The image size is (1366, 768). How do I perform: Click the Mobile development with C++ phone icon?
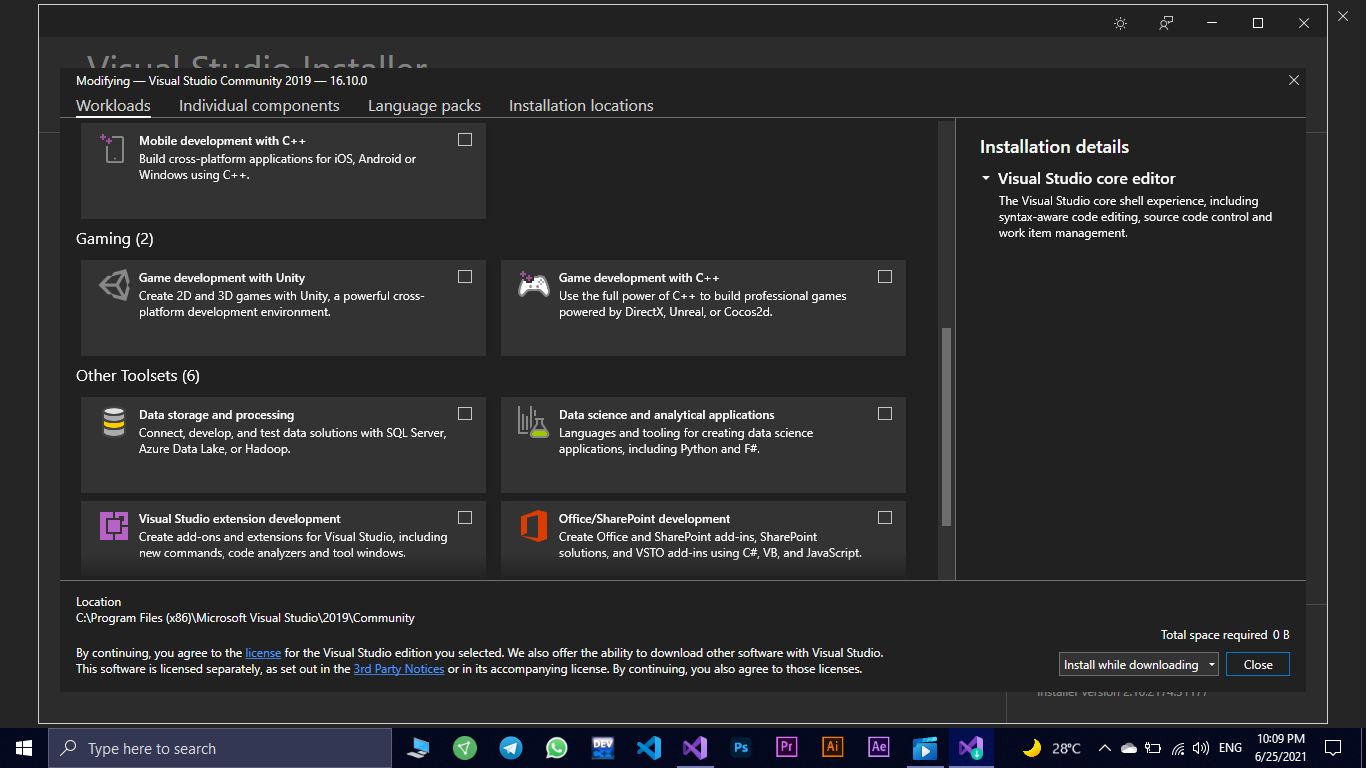click(x=112, y=149)
